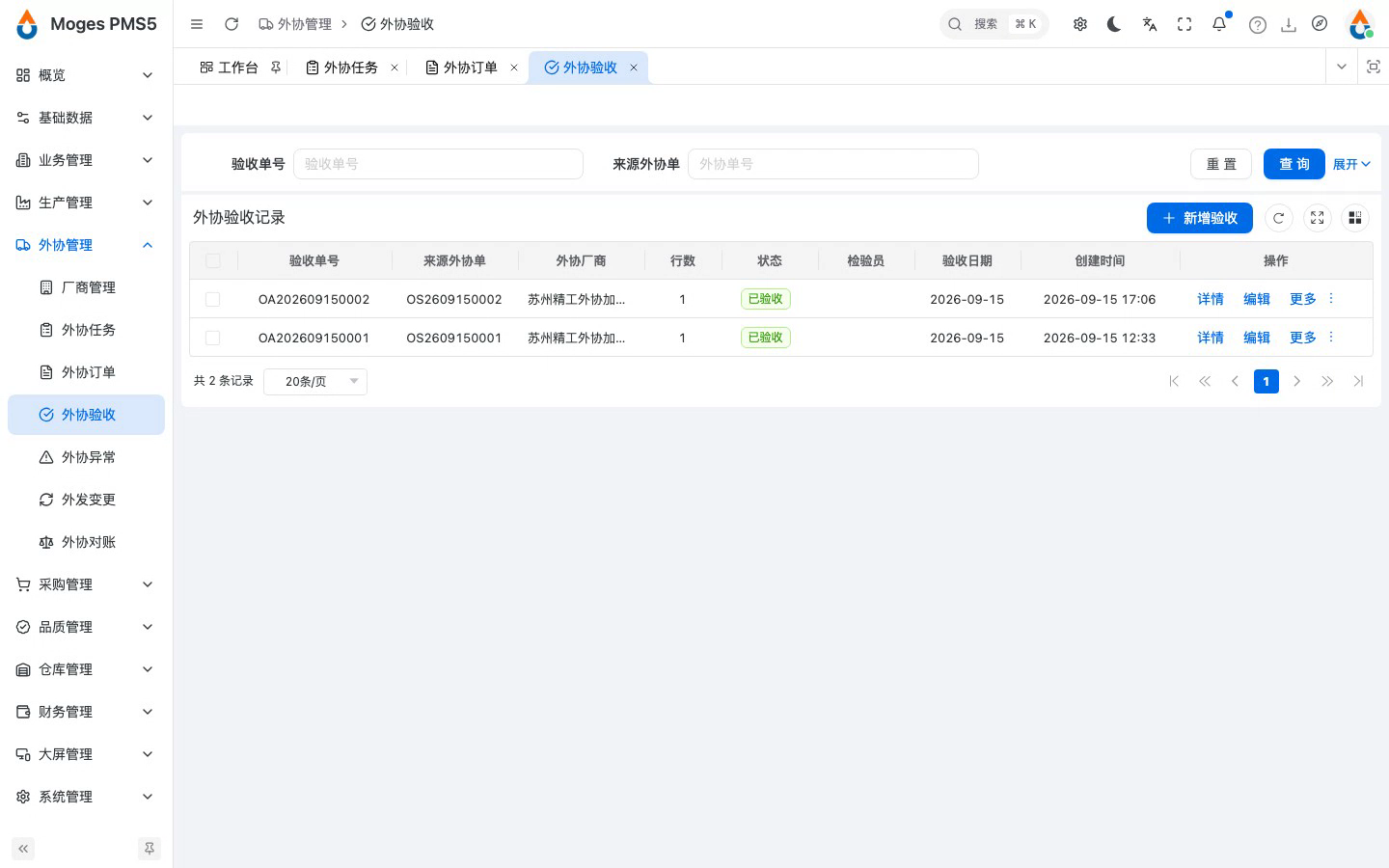Open 外协对账 in the sidebar
This screenshot has height=868, width=1389.
point(86,542)
